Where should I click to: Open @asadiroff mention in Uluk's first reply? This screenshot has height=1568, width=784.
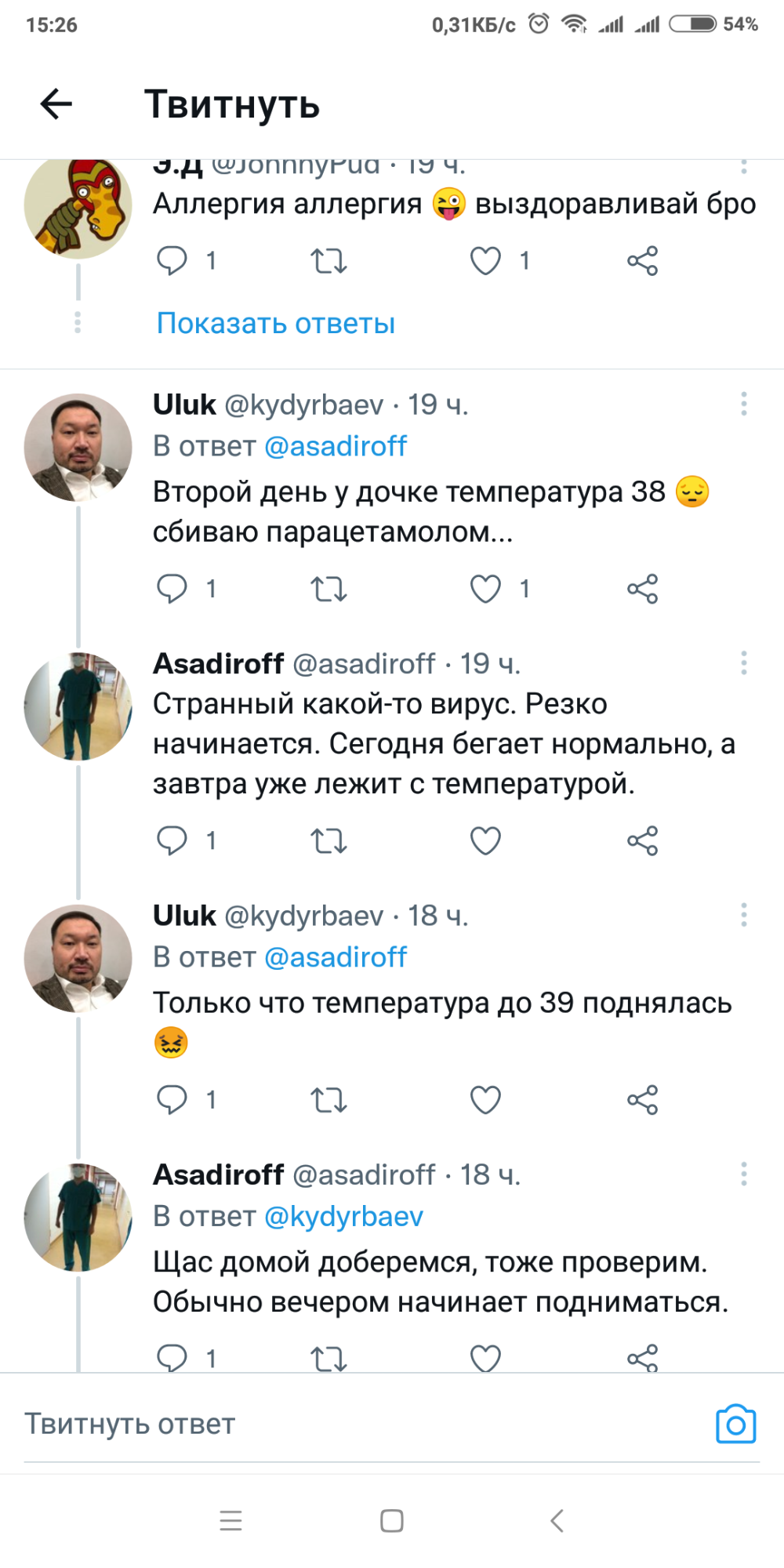coord(336,446)
